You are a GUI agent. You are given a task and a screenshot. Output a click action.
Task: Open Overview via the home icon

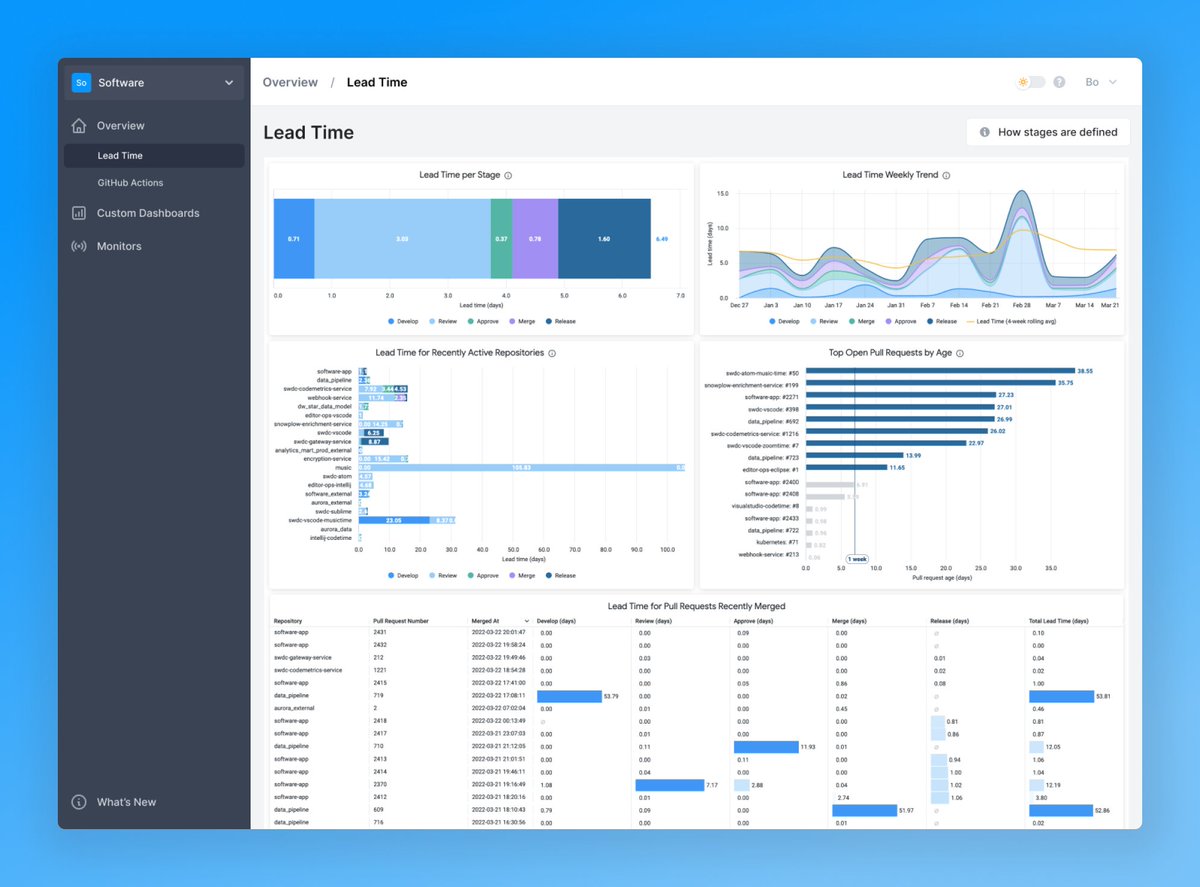point(79,126)
